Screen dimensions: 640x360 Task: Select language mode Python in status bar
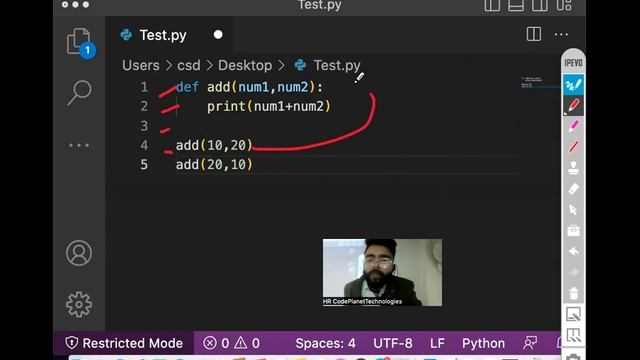click(483, 343)
